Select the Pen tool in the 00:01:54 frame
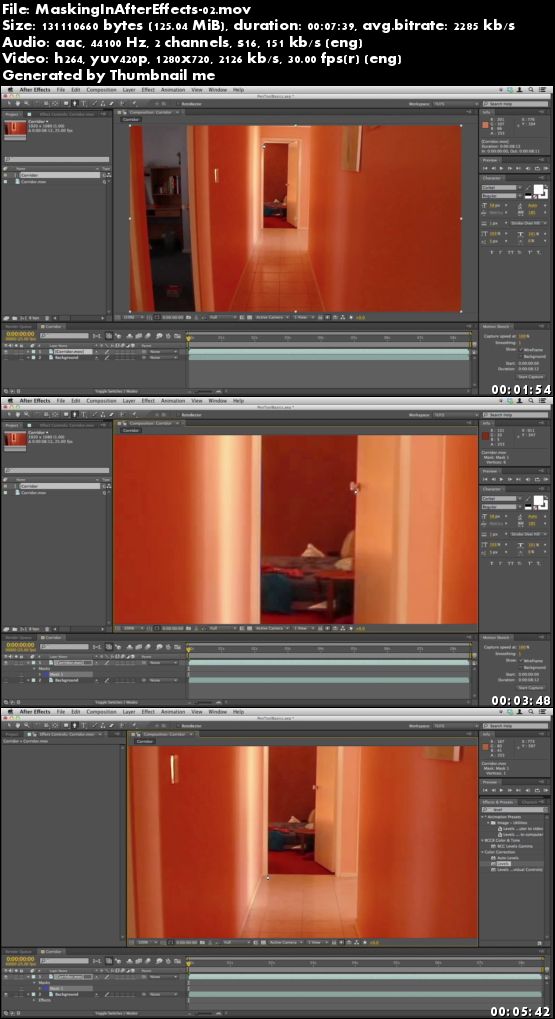The height and width of the screenshot is (1019, 555). click(75, 103)
